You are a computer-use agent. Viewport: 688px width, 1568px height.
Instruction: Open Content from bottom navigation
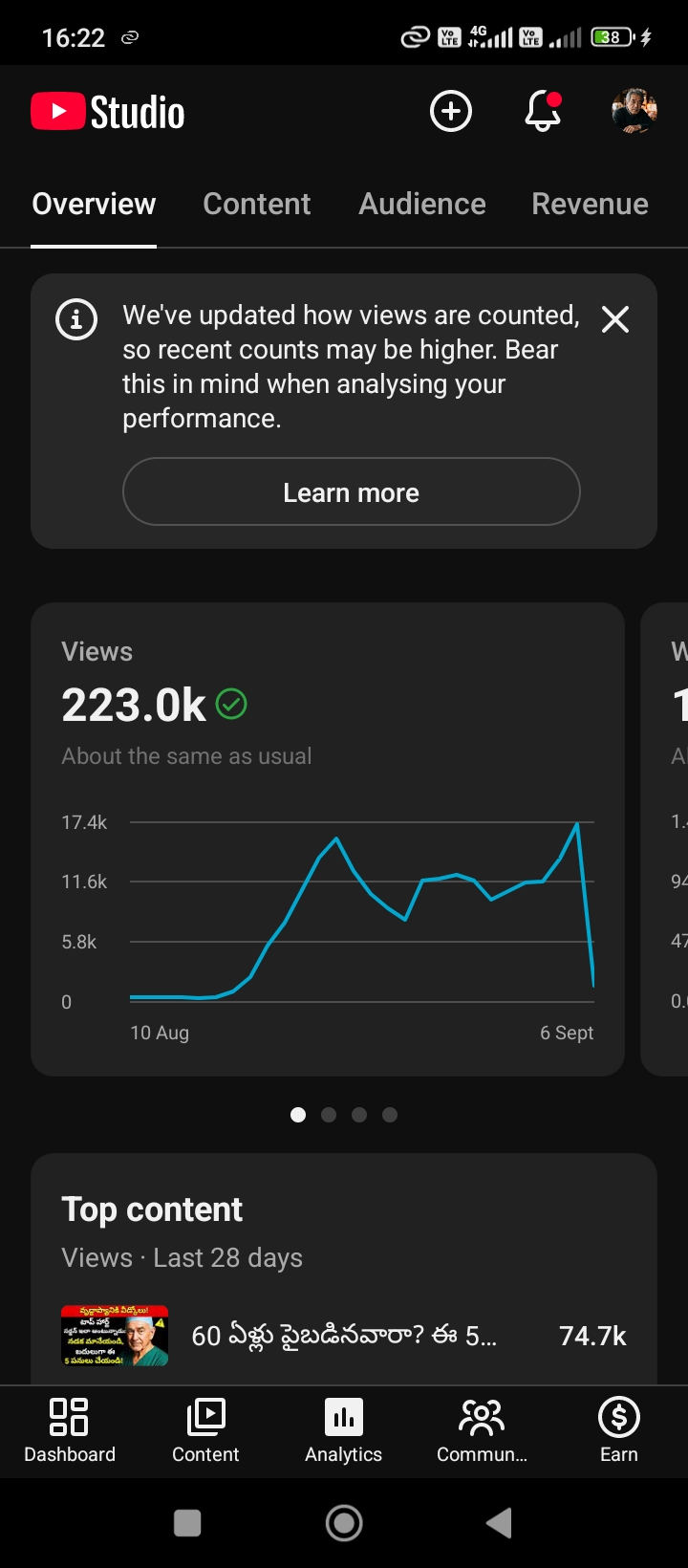click(205, 1430)
